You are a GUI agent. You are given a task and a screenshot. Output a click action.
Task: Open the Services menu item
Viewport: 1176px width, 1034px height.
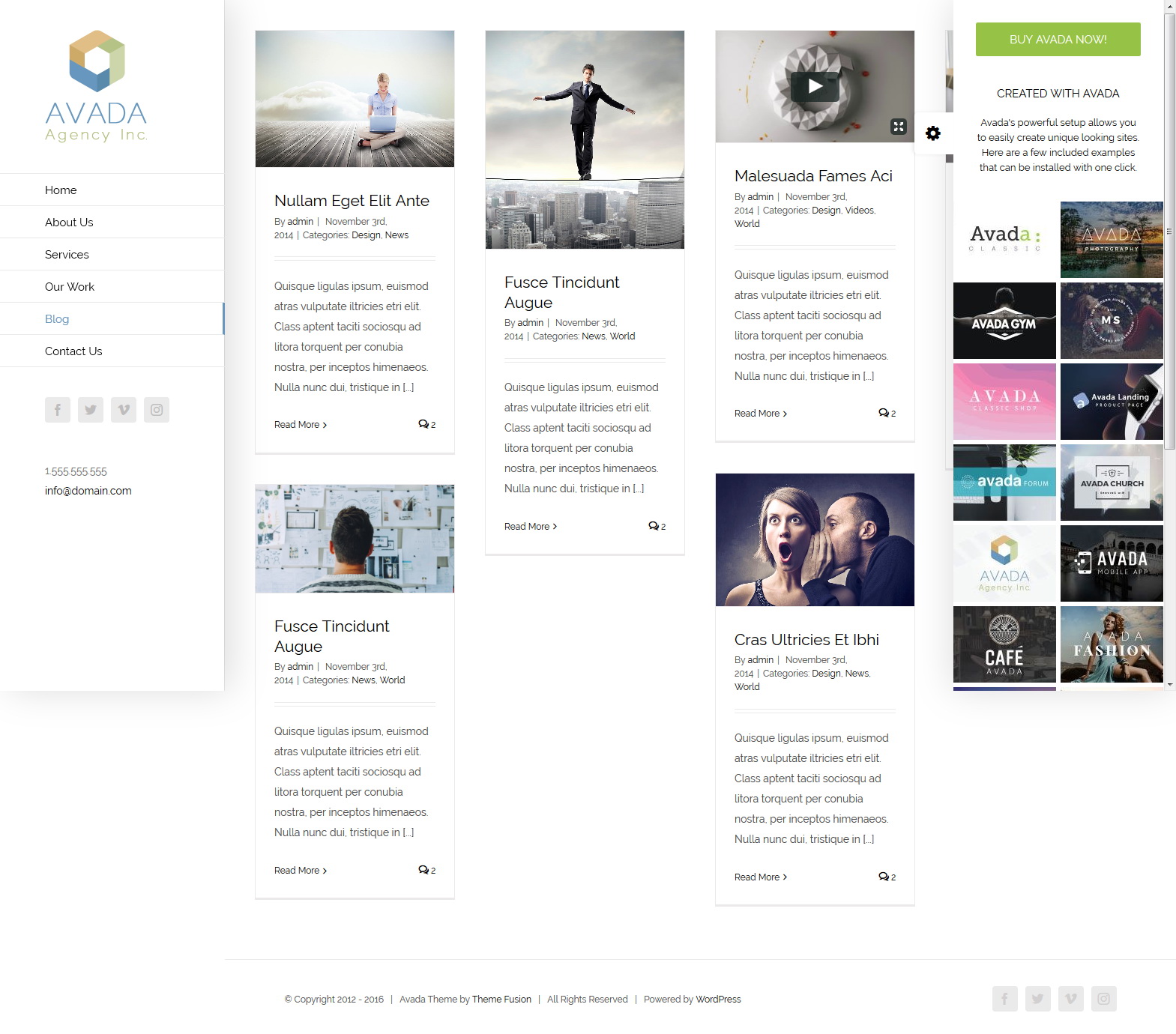[x=112, y=254]
